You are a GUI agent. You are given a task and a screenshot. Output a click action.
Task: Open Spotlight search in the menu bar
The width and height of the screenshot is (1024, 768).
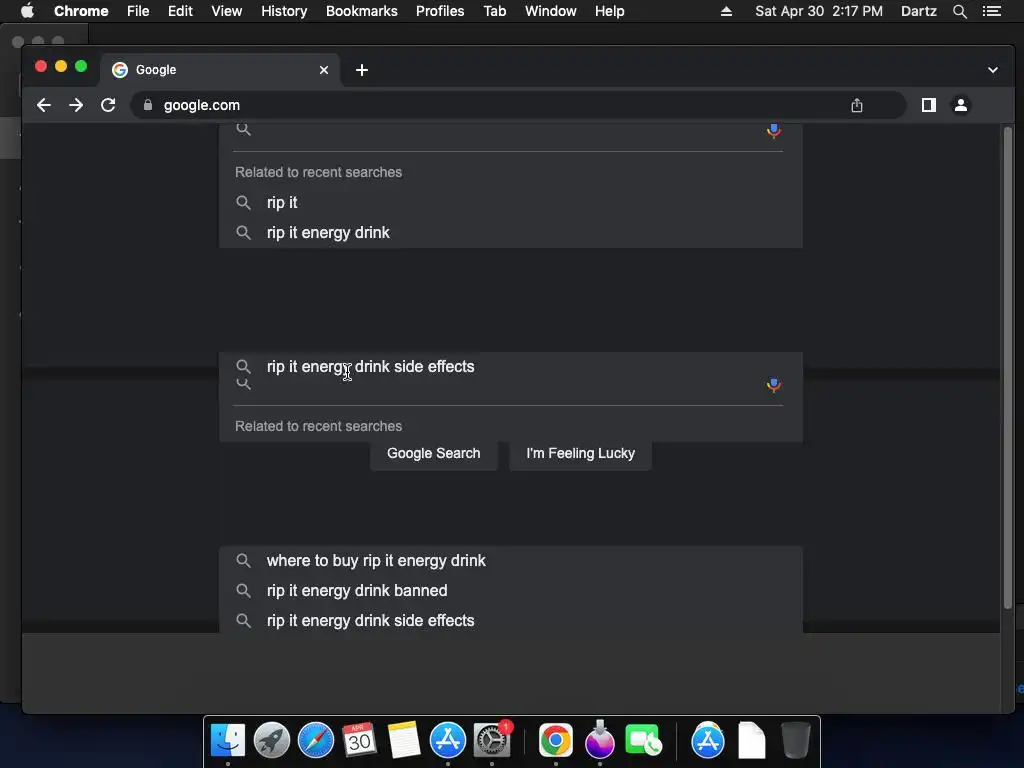[959, 11]
